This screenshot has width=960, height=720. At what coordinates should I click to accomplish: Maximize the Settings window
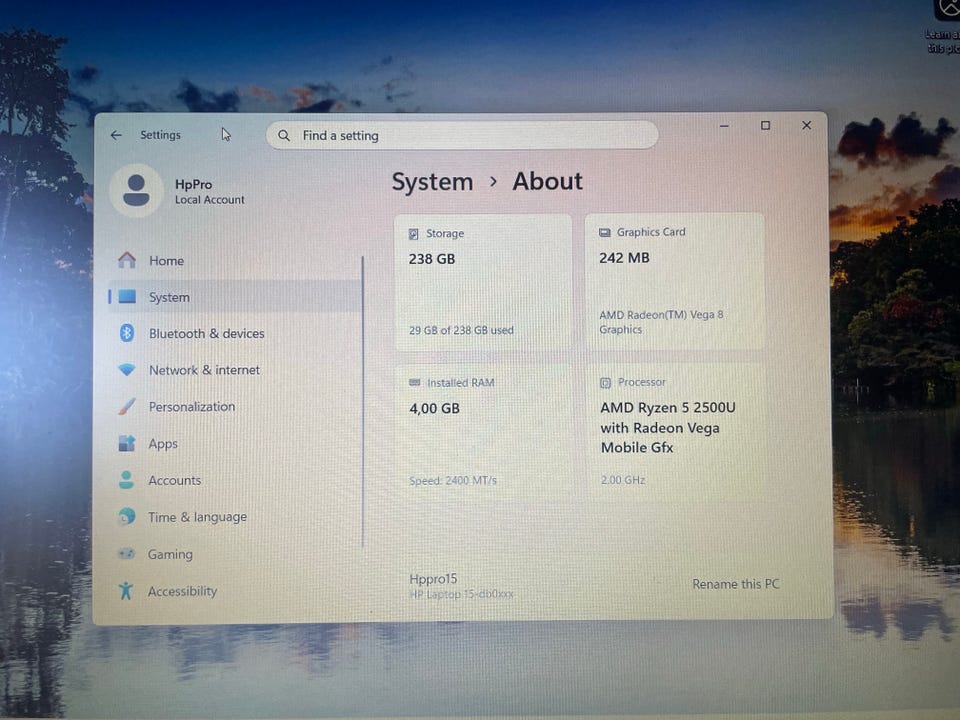[765, 126]
